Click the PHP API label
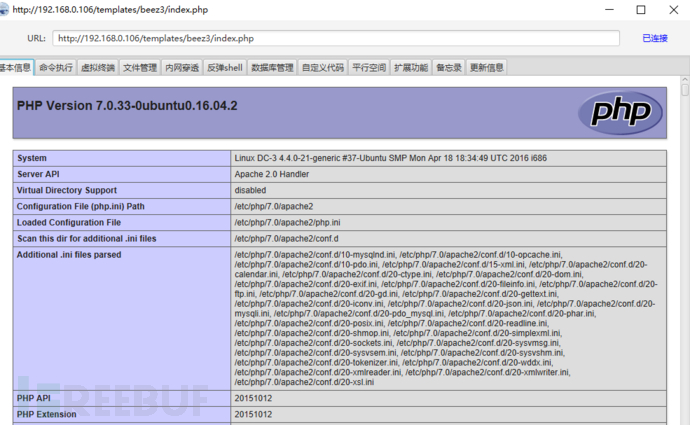The width and height of the screenshot is (690, 425). coord(33,398)
